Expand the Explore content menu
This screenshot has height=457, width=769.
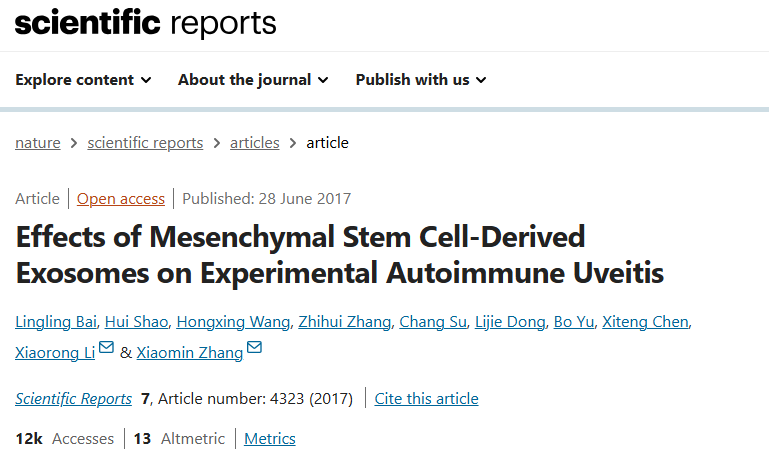[83, 80]
